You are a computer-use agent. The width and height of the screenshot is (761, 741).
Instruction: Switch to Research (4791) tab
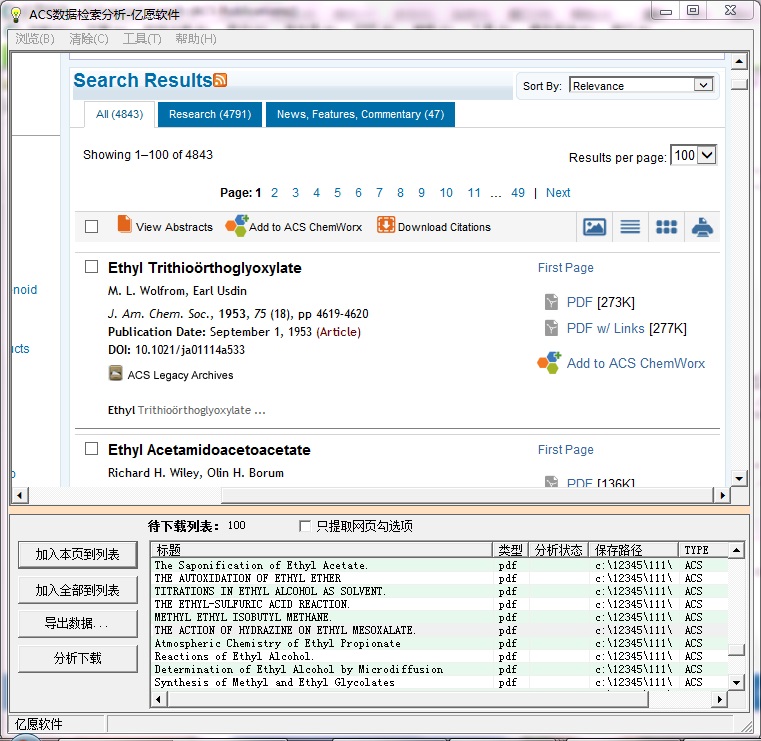[210, 115]
